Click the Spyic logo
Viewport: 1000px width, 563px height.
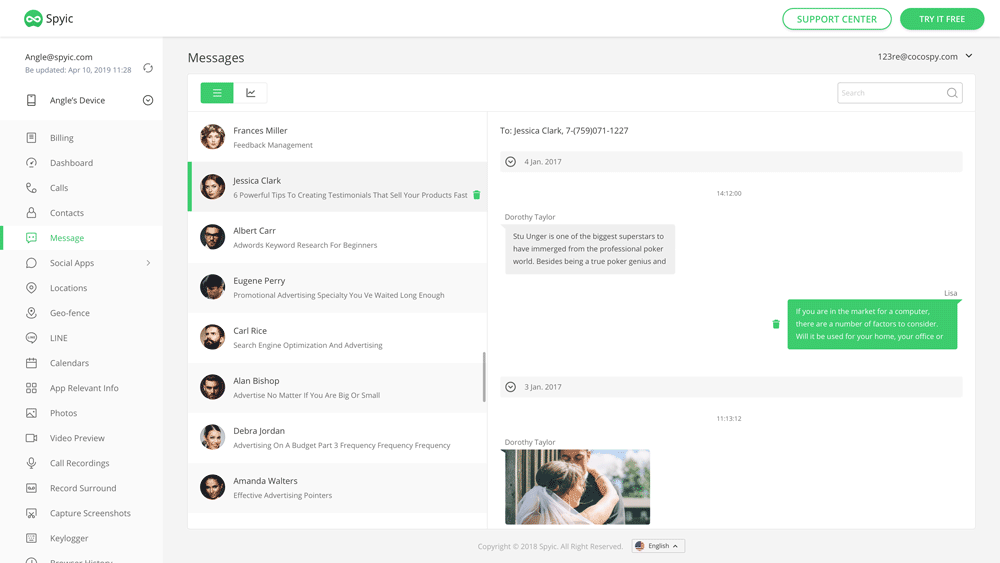[49, 19]
